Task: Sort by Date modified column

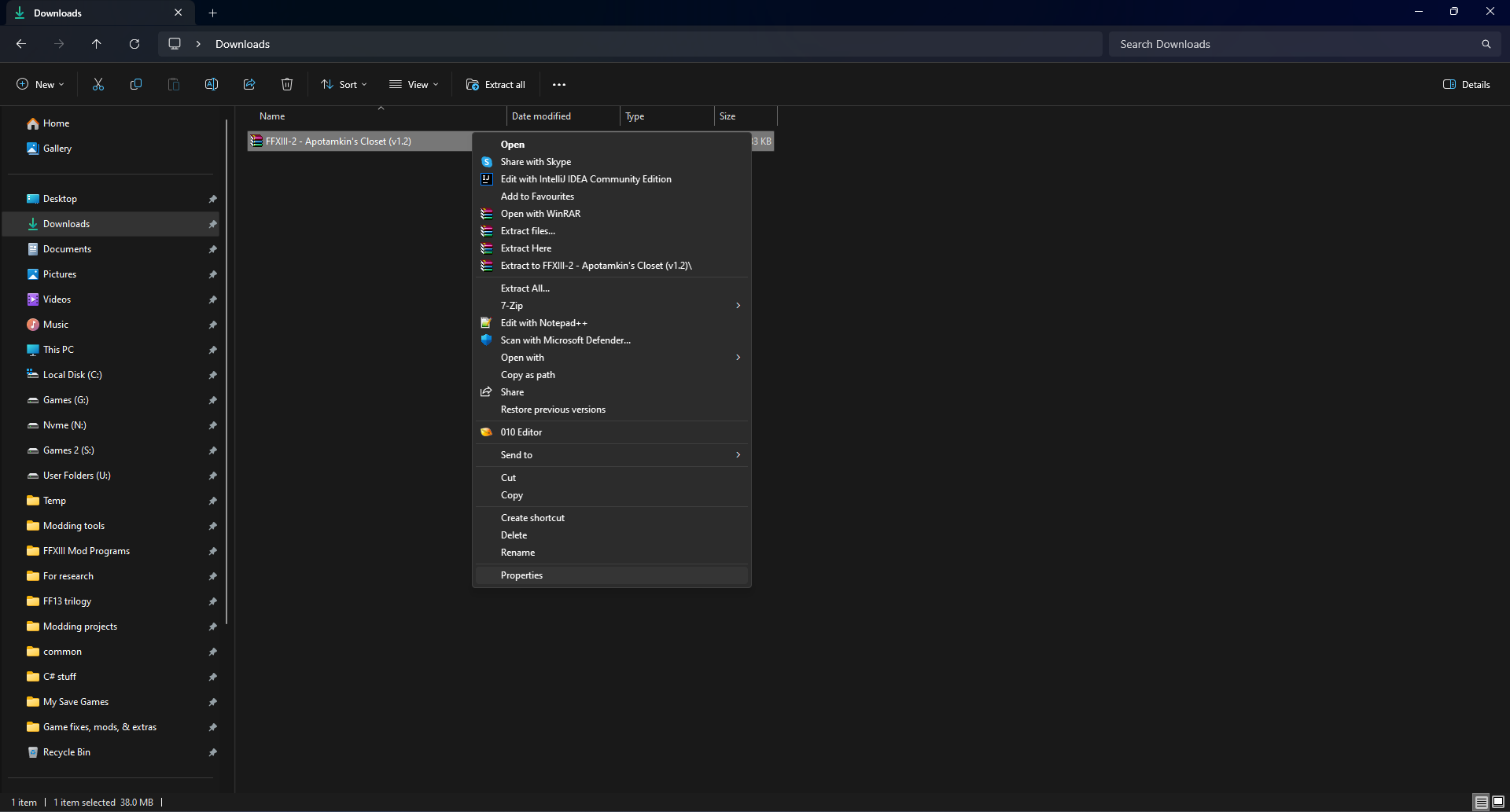Action: click(563, 116)
